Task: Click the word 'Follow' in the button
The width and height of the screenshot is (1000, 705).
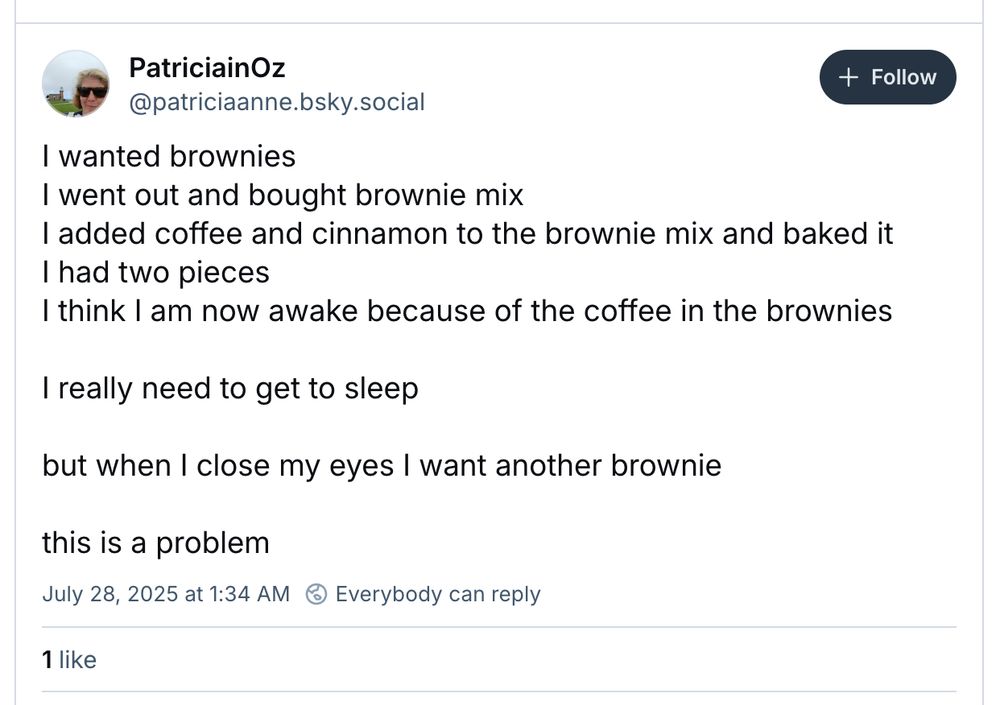Action: (x=903, y=77)
